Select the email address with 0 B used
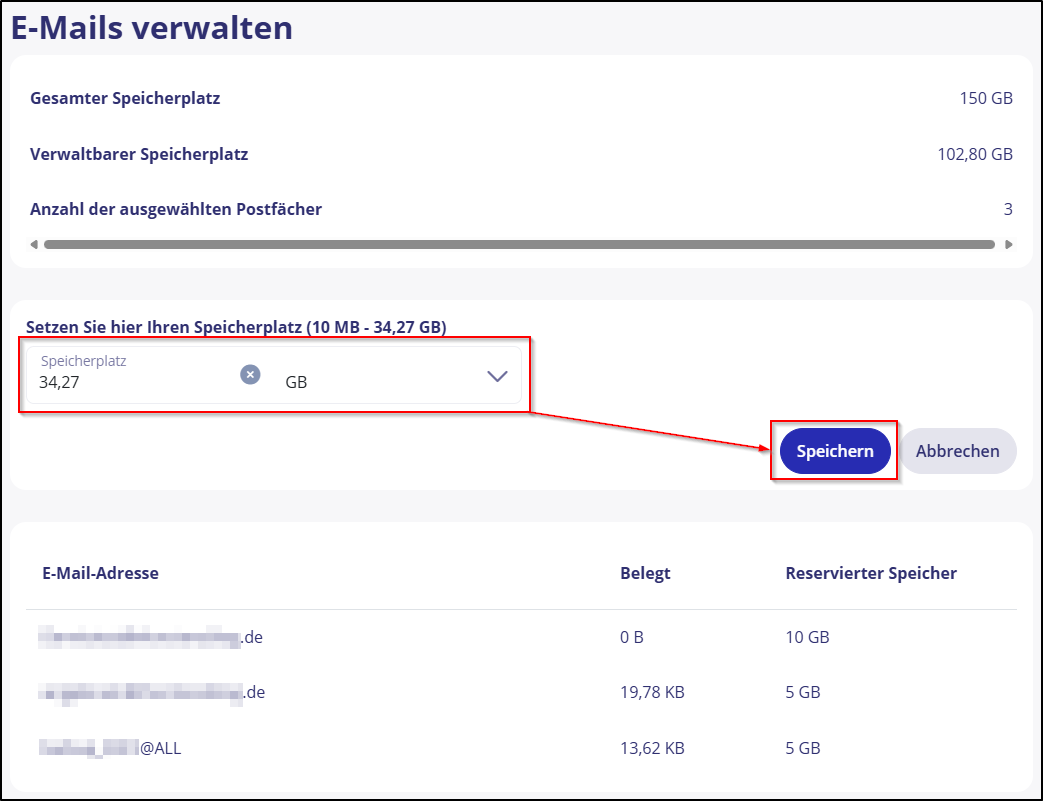Viewport: 1043px width, 801px height. click(x=150, y=637)
